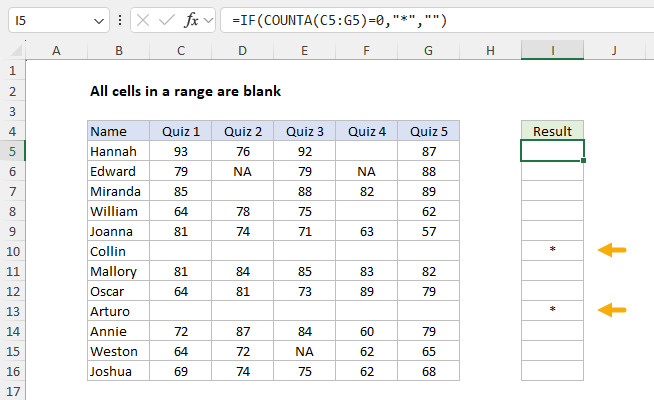
Task: Select row 5 header
Action: pos(13,151)
